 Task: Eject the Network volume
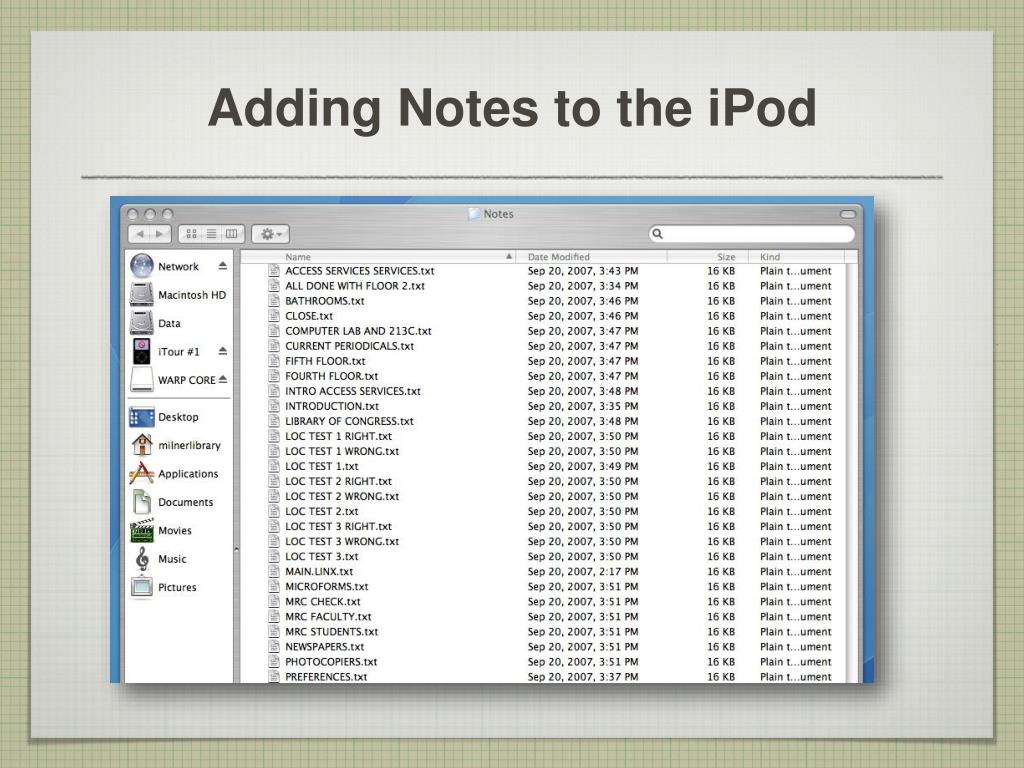[x=223, y=266]
